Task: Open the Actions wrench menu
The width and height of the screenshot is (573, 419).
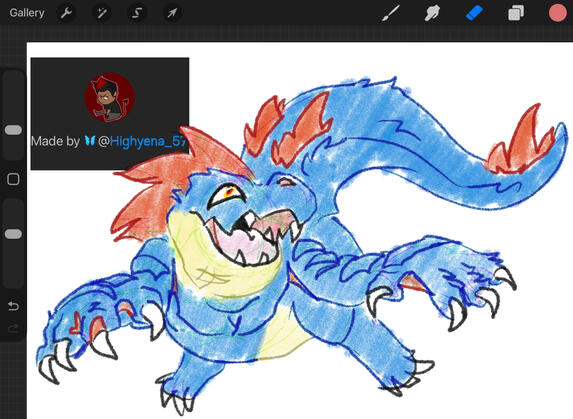Action: click(66, 13)
